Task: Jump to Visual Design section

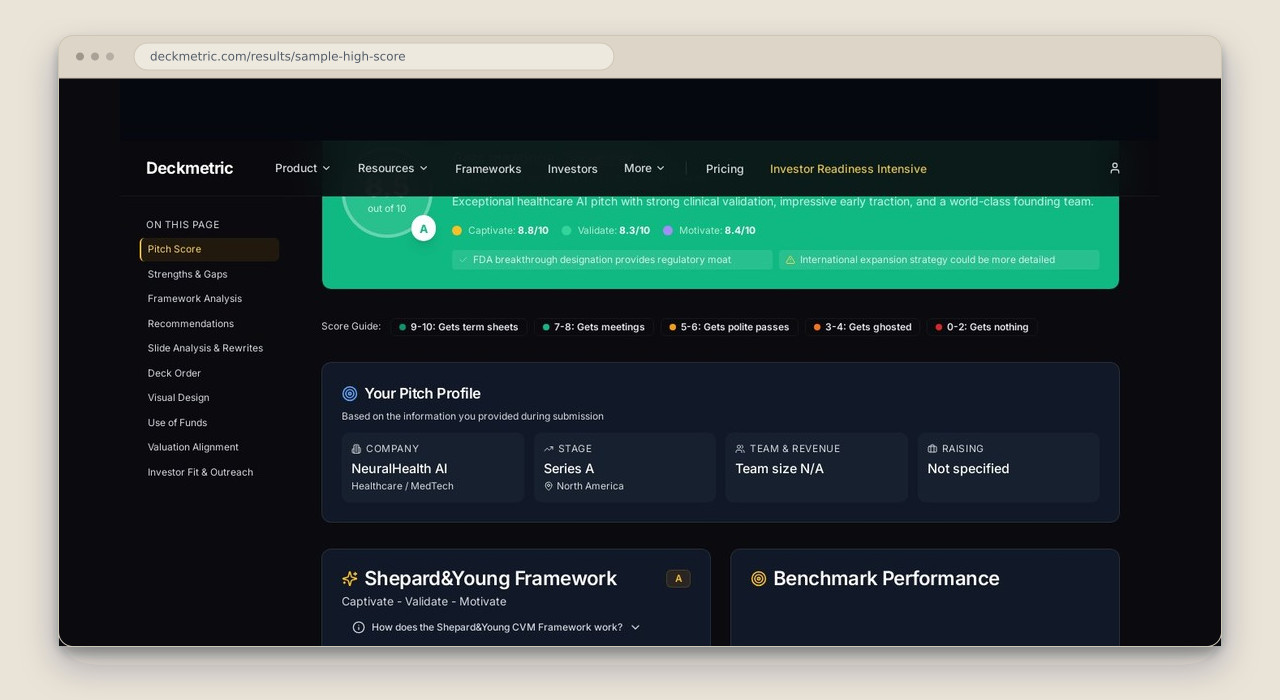Action: point(179,398)
